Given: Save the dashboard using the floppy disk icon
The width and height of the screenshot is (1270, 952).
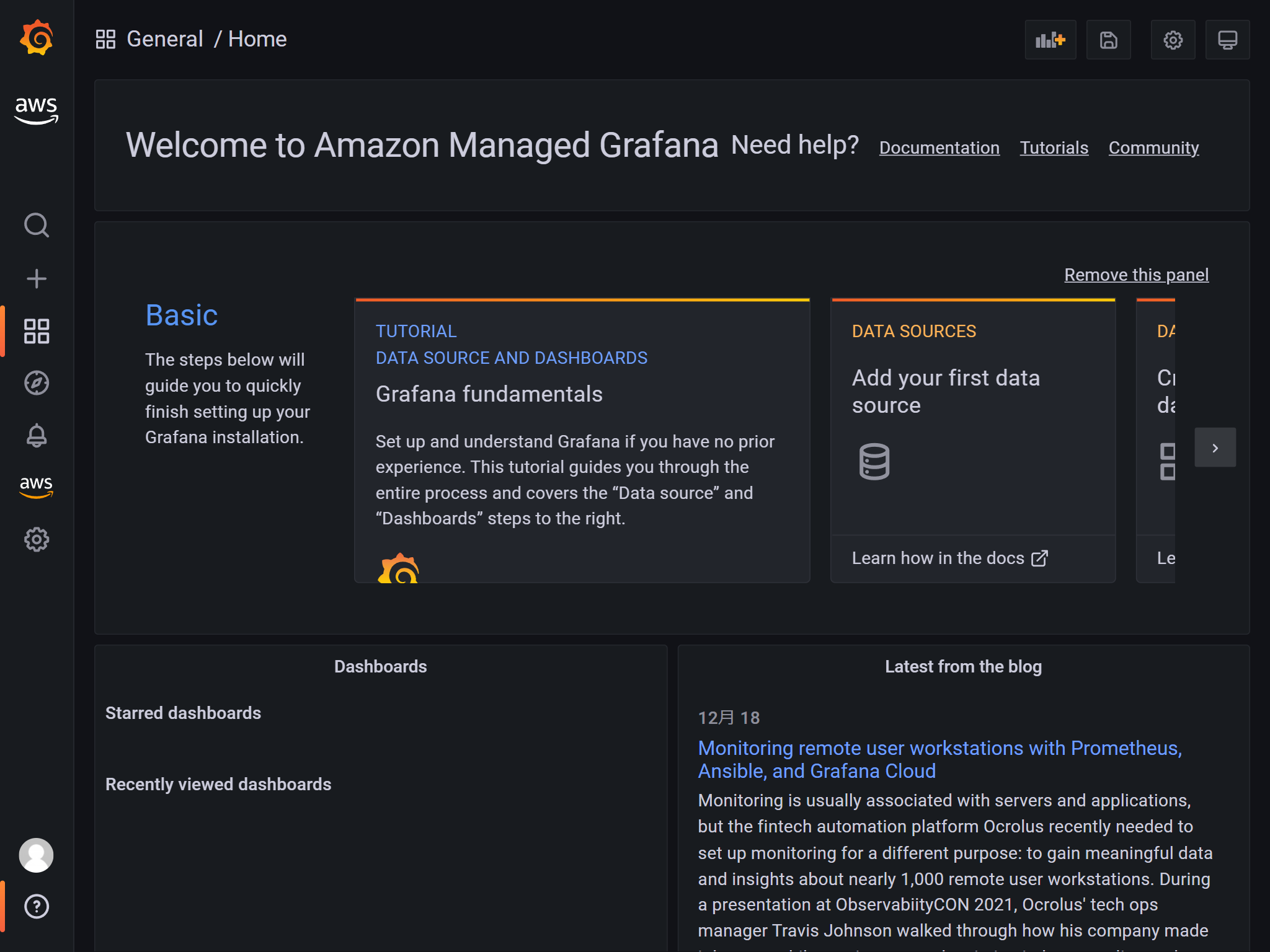Looking at the screenshot, I should point(1109,39).
